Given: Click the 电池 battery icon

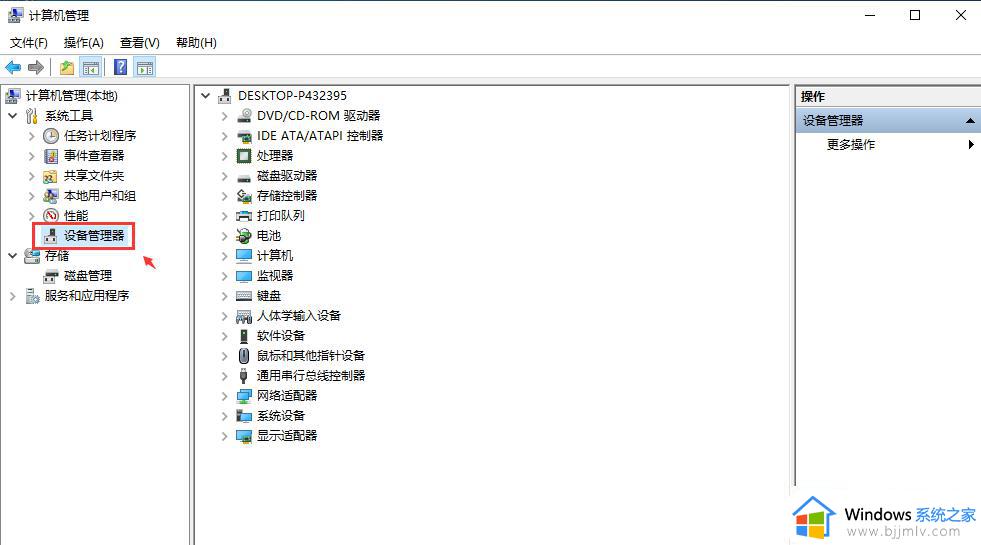Looking at the screenshot, I should click(244, 236).
